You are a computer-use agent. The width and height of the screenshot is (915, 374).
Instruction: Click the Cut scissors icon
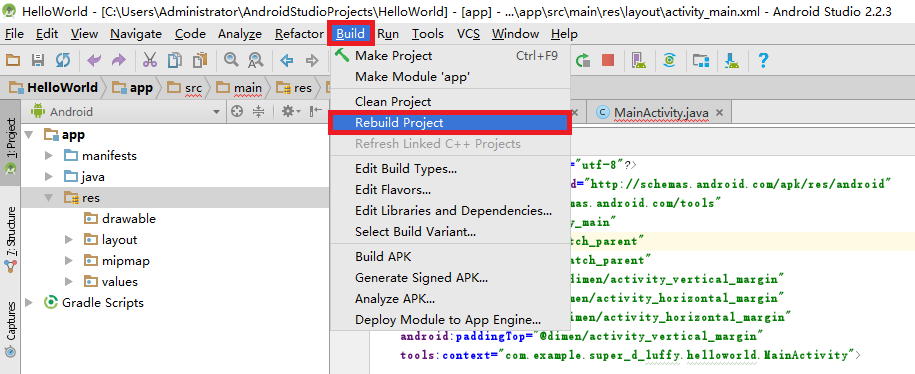click(x=150, y=60)
